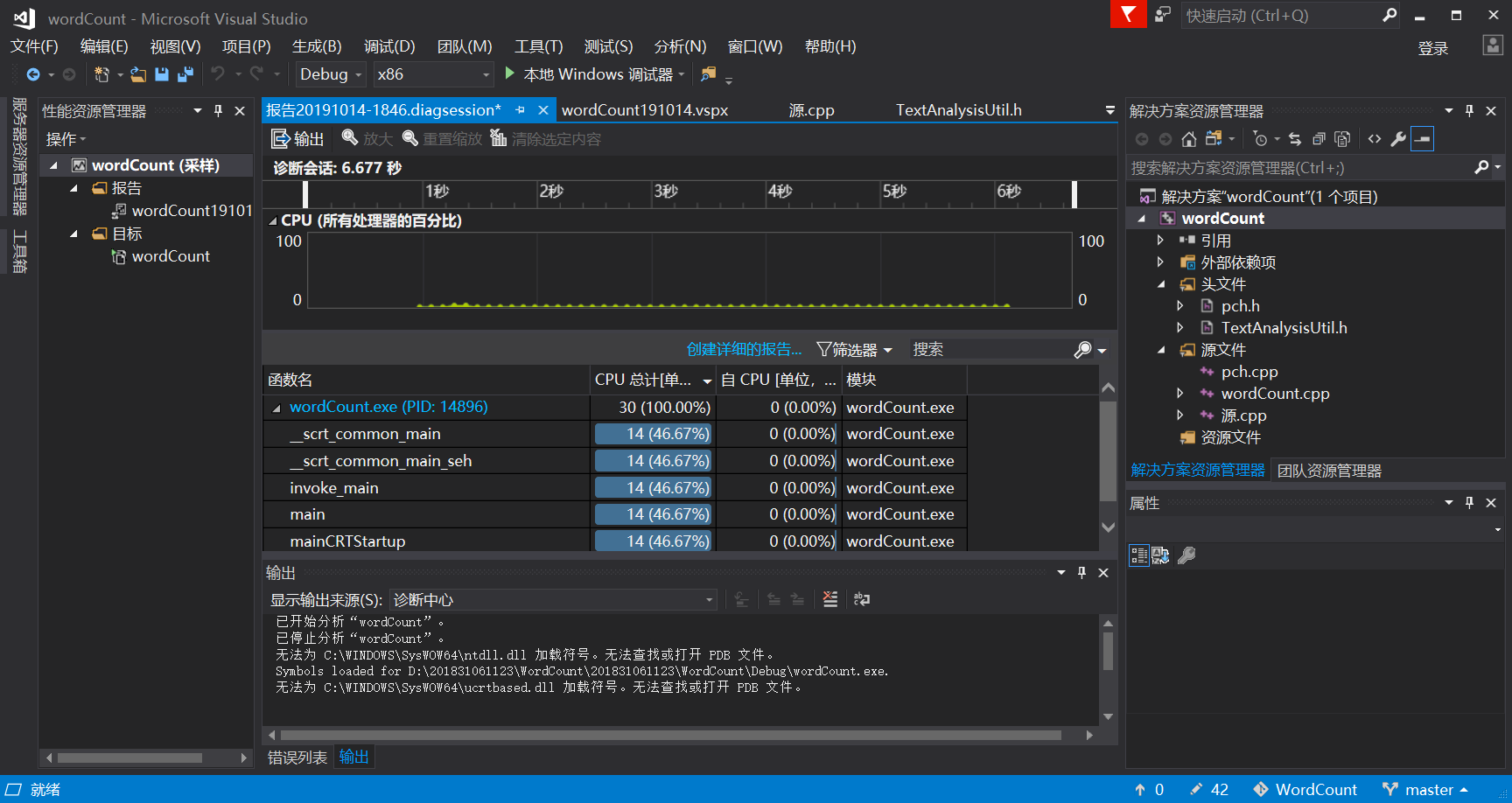Click the function search field in report
This screenshot has width=1512, height=803.
coord(989,350)
